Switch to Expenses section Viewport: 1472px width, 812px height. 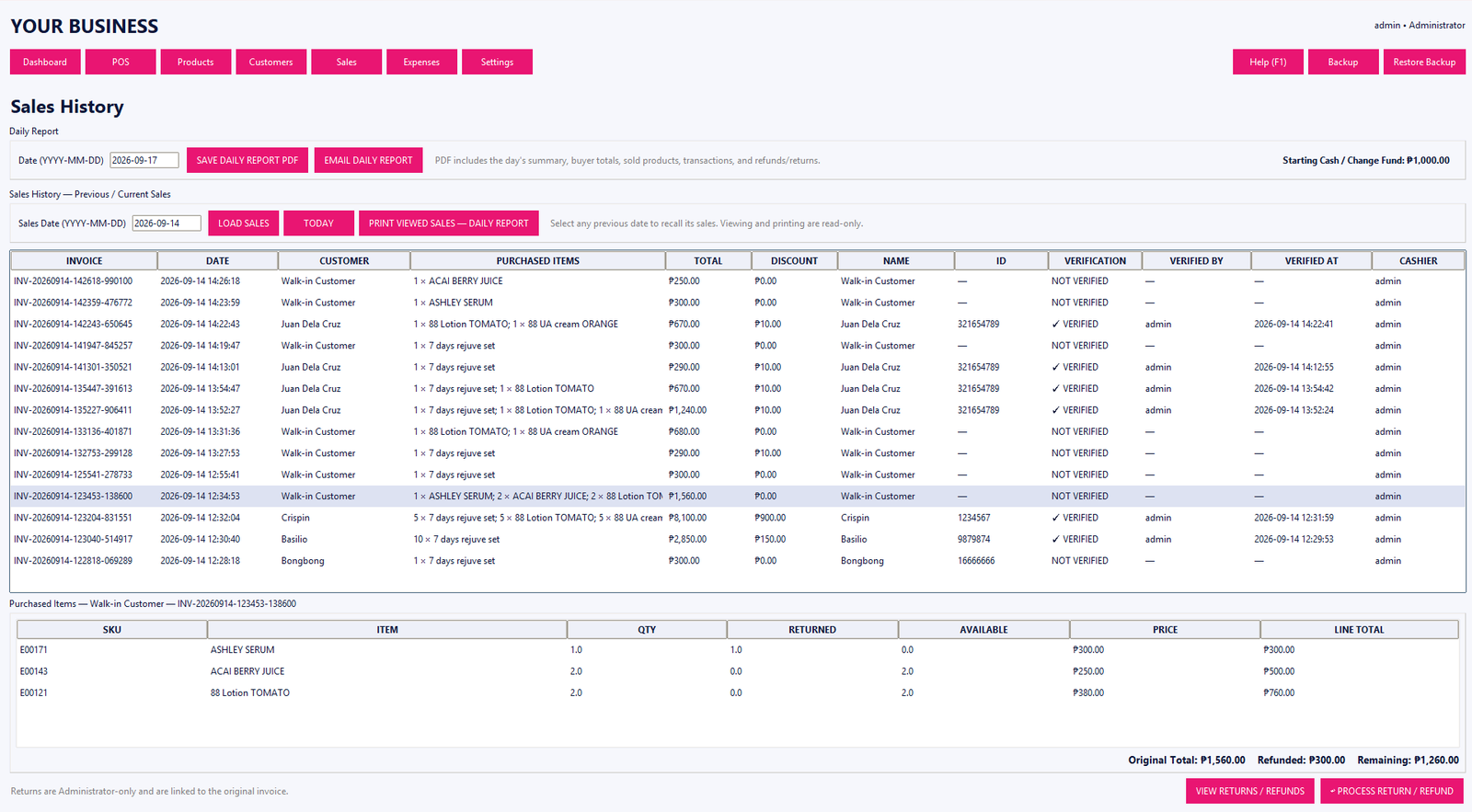[x=421, y=62]
